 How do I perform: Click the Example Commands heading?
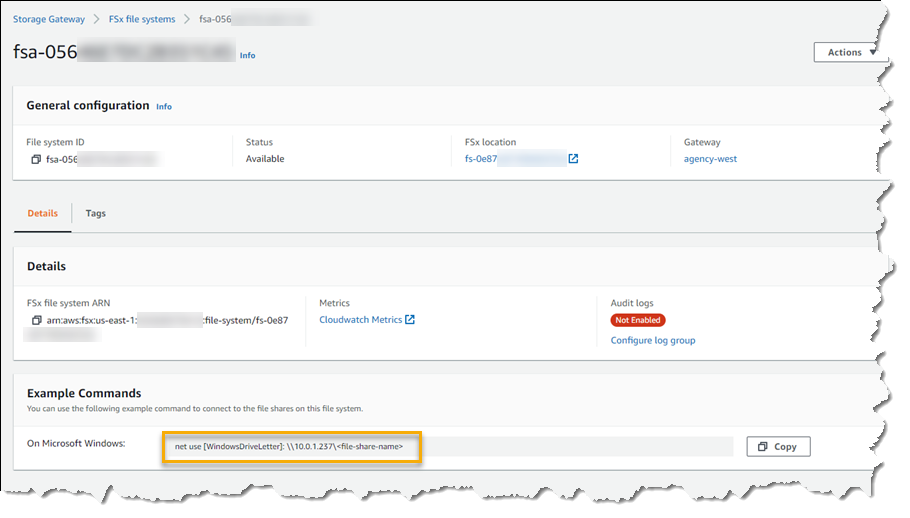[84, 393]
